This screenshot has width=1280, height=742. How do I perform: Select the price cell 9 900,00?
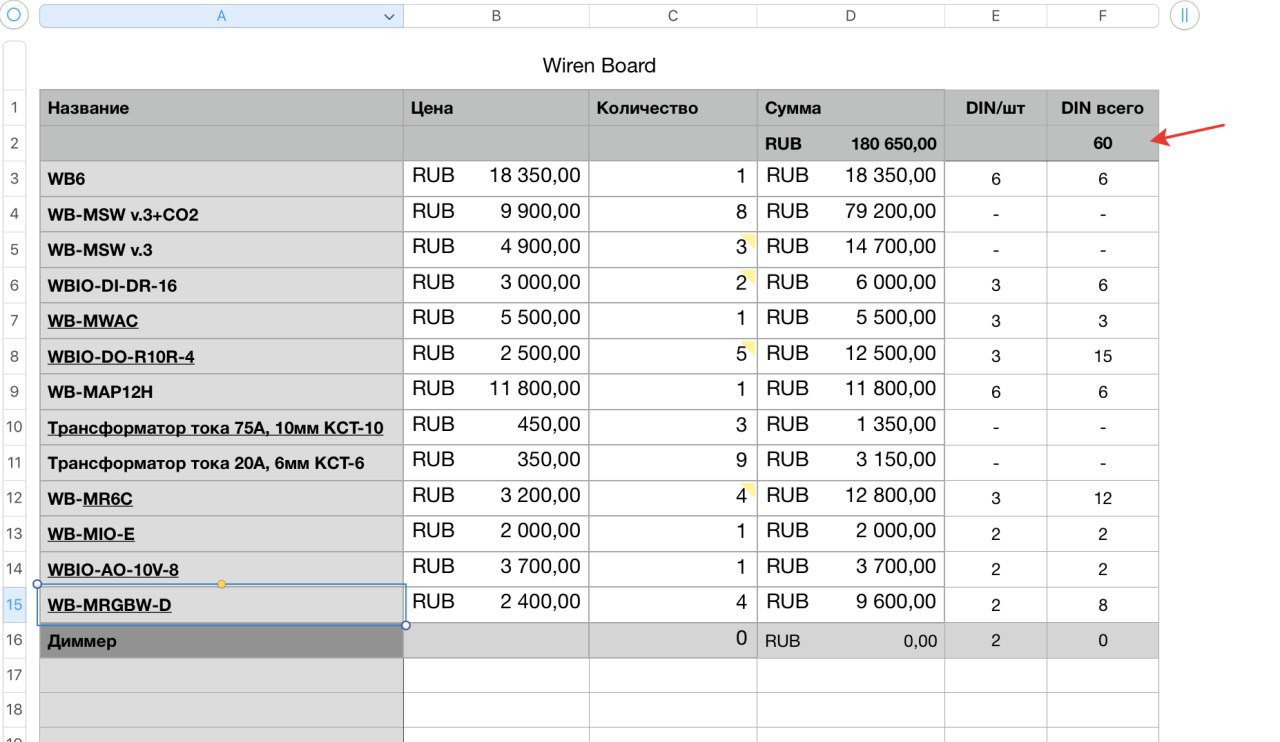pyautogui.click(x=496, y=214)
